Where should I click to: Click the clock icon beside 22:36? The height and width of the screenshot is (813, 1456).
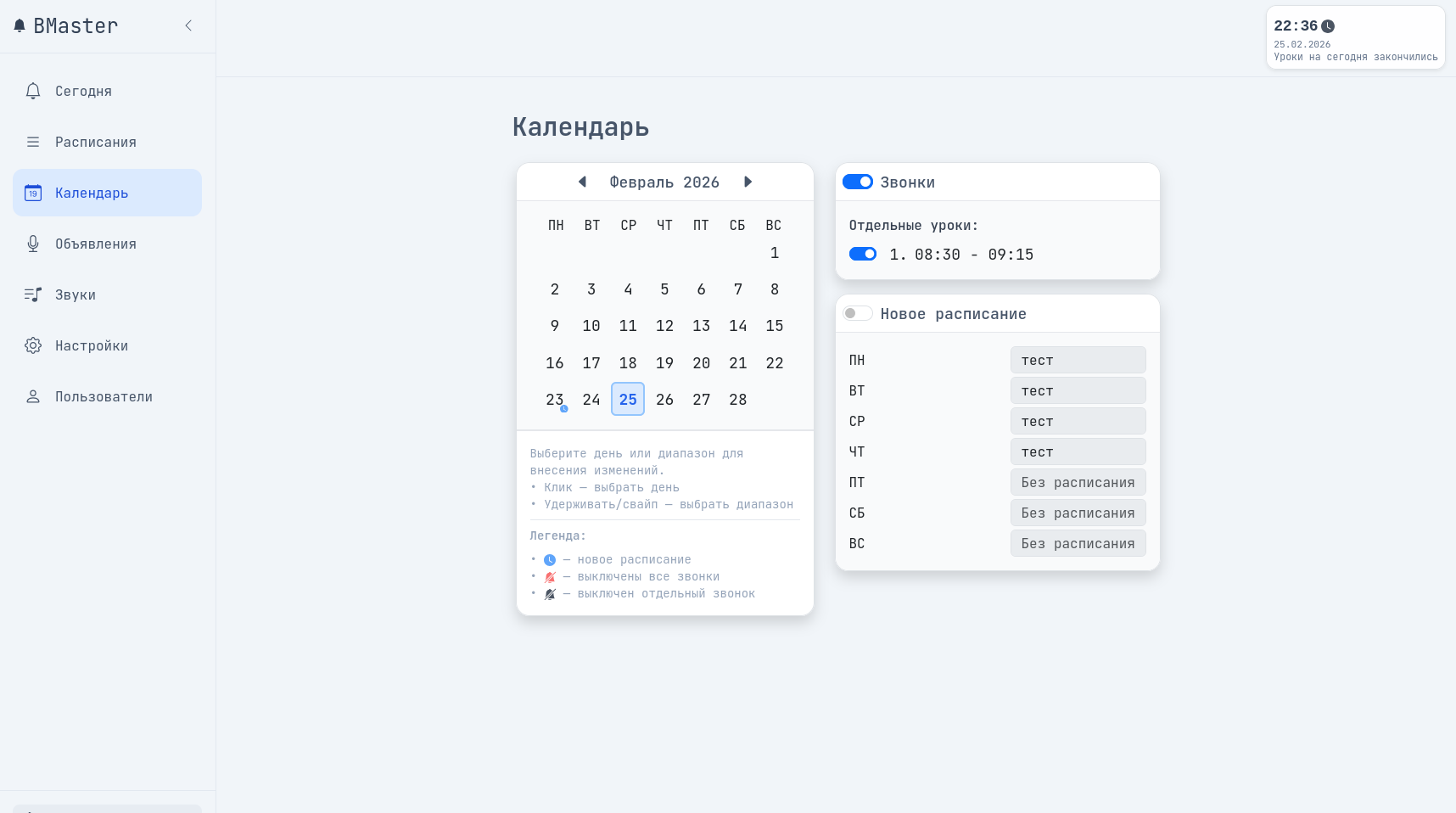pos(1328,26)
